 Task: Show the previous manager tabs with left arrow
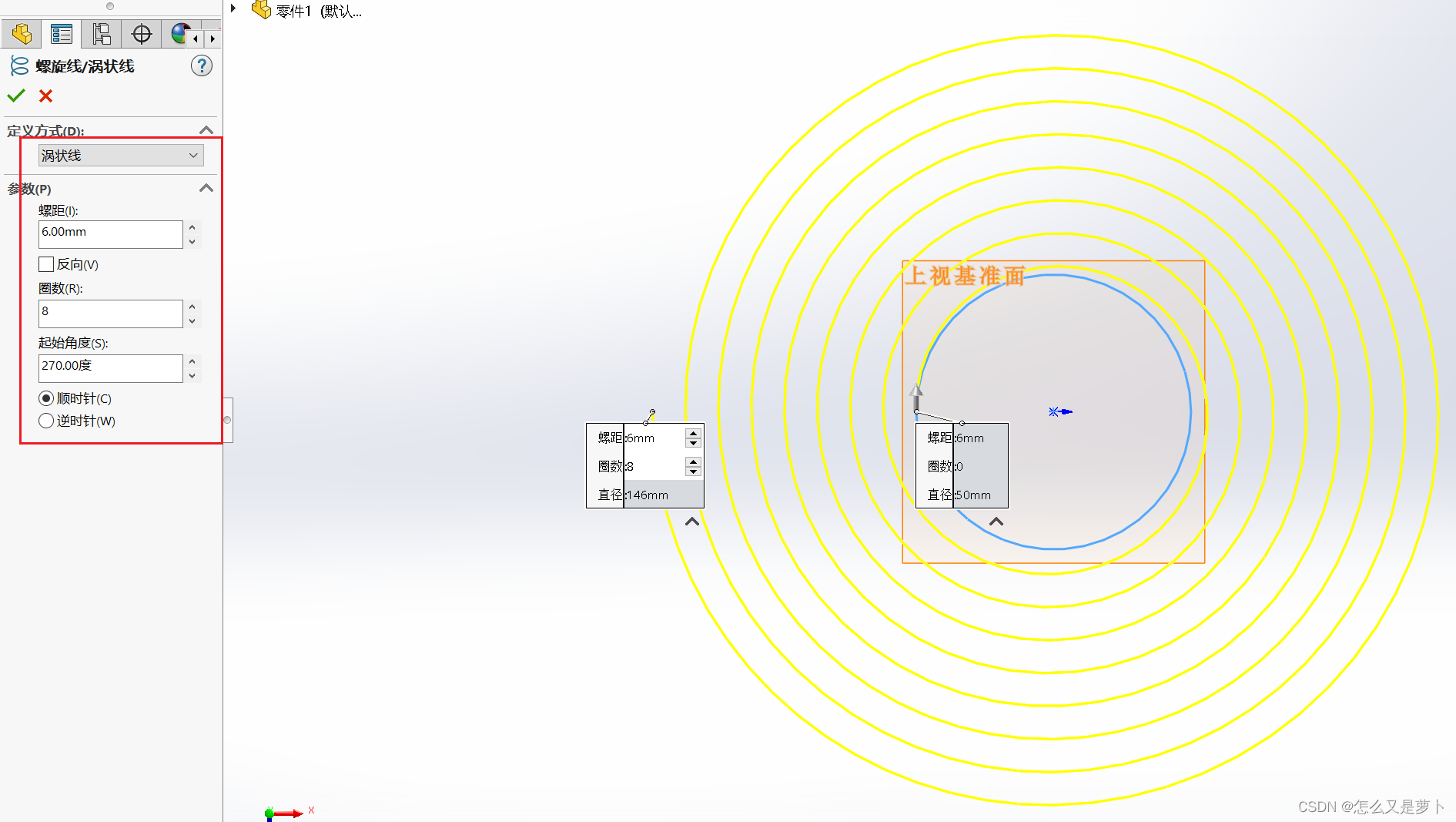point(196,39)
